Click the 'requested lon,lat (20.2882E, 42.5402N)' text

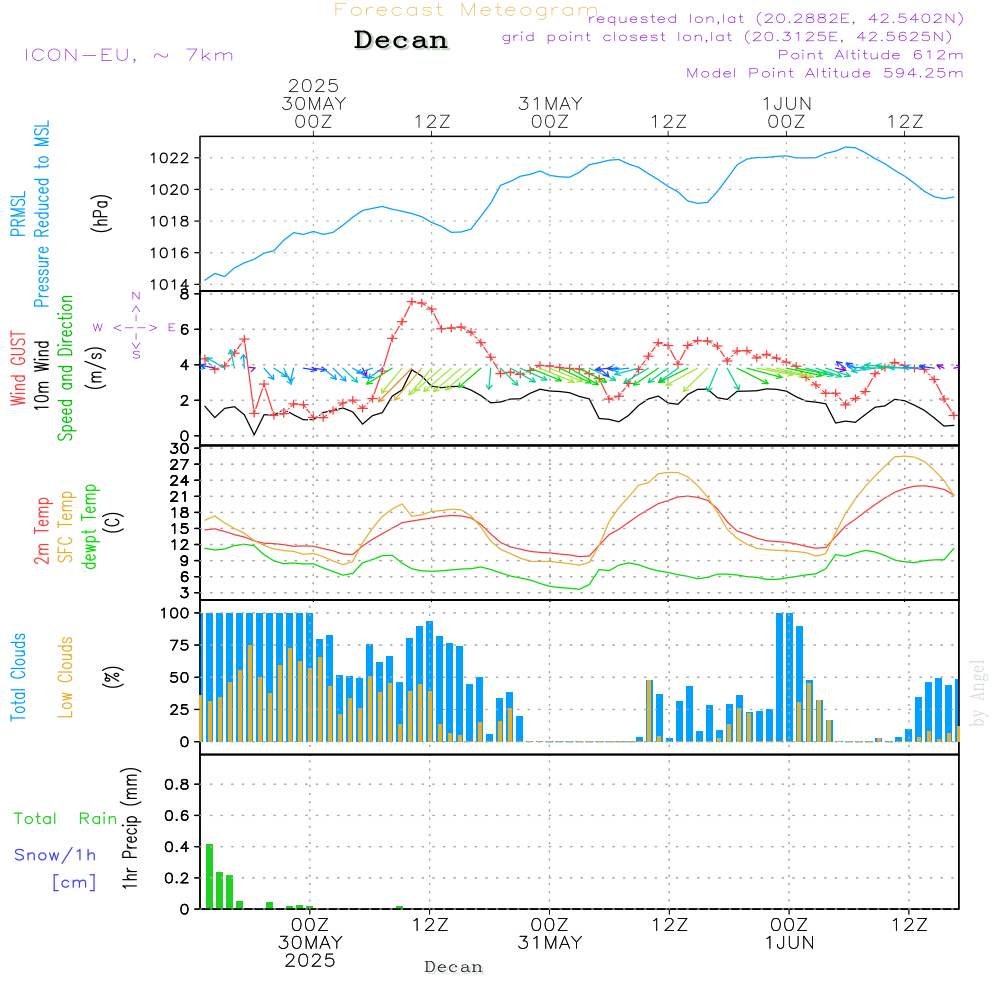775,18
